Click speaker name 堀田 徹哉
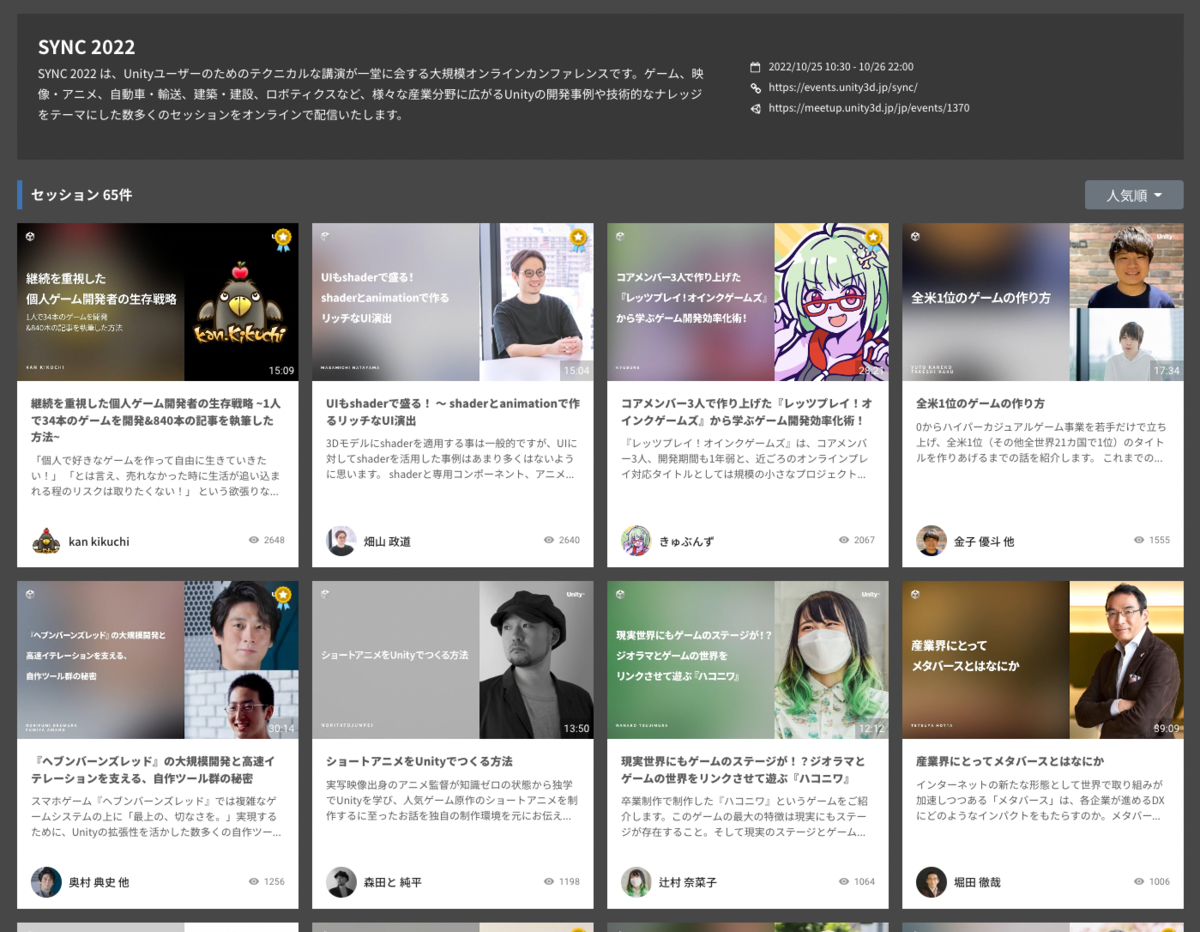The width and height of the screenshot is (1200, 932). pos(976,883)
